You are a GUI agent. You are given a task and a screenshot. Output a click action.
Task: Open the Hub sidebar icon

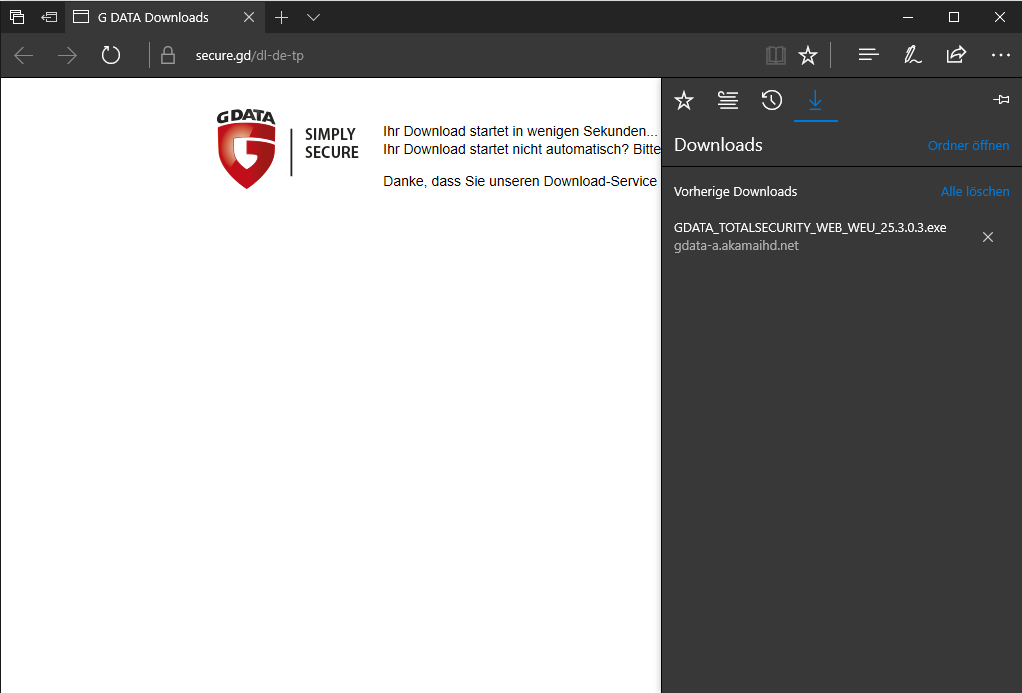pos(868,55)
